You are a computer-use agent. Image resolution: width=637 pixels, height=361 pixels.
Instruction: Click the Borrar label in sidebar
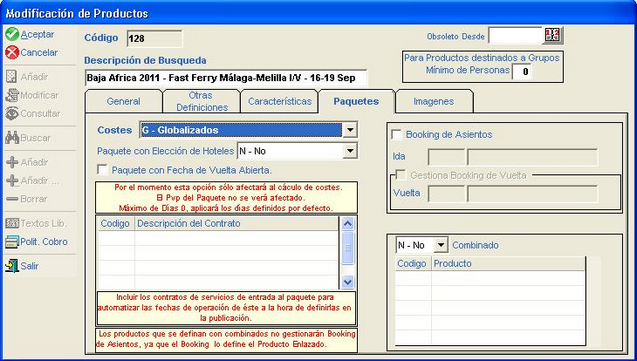click(x=34, y=199)
